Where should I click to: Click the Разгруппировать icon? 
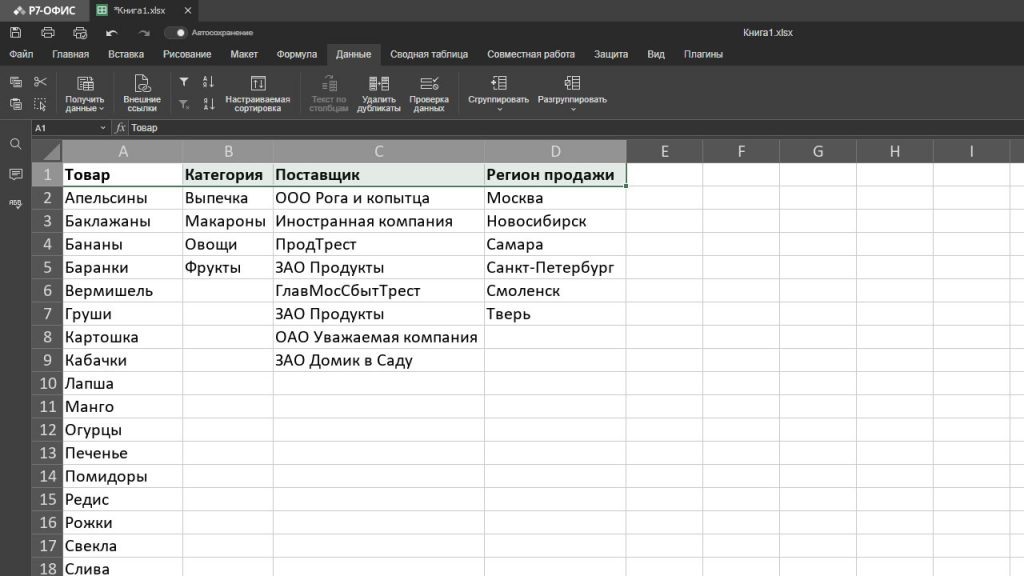pos(572,83)
